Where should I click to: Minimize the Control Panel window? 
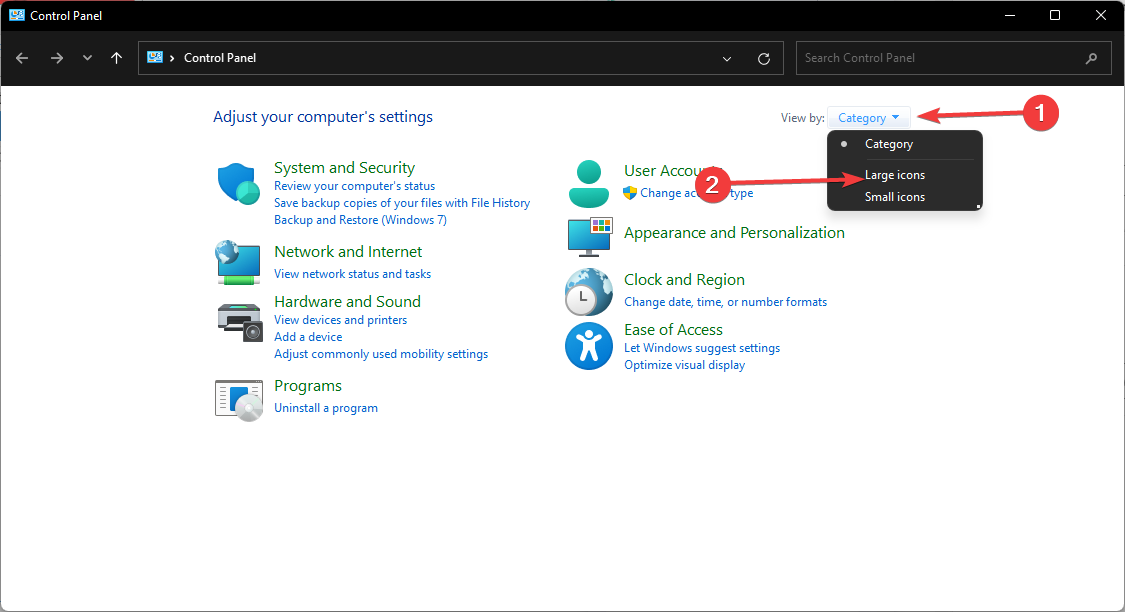(1009, 15)
